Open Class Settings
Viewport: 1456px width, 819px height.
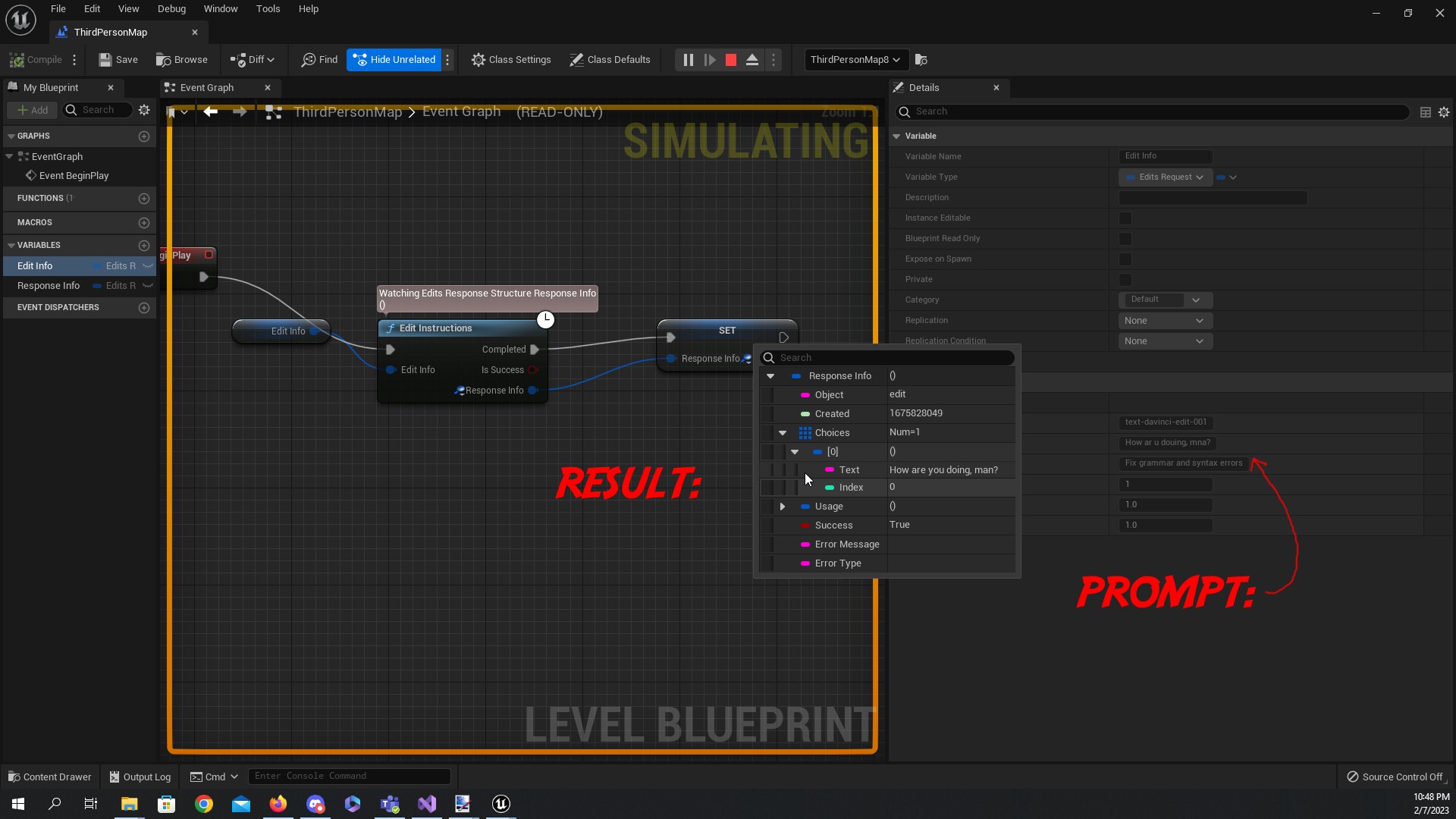pyautogui.click(x=511, y=60)
